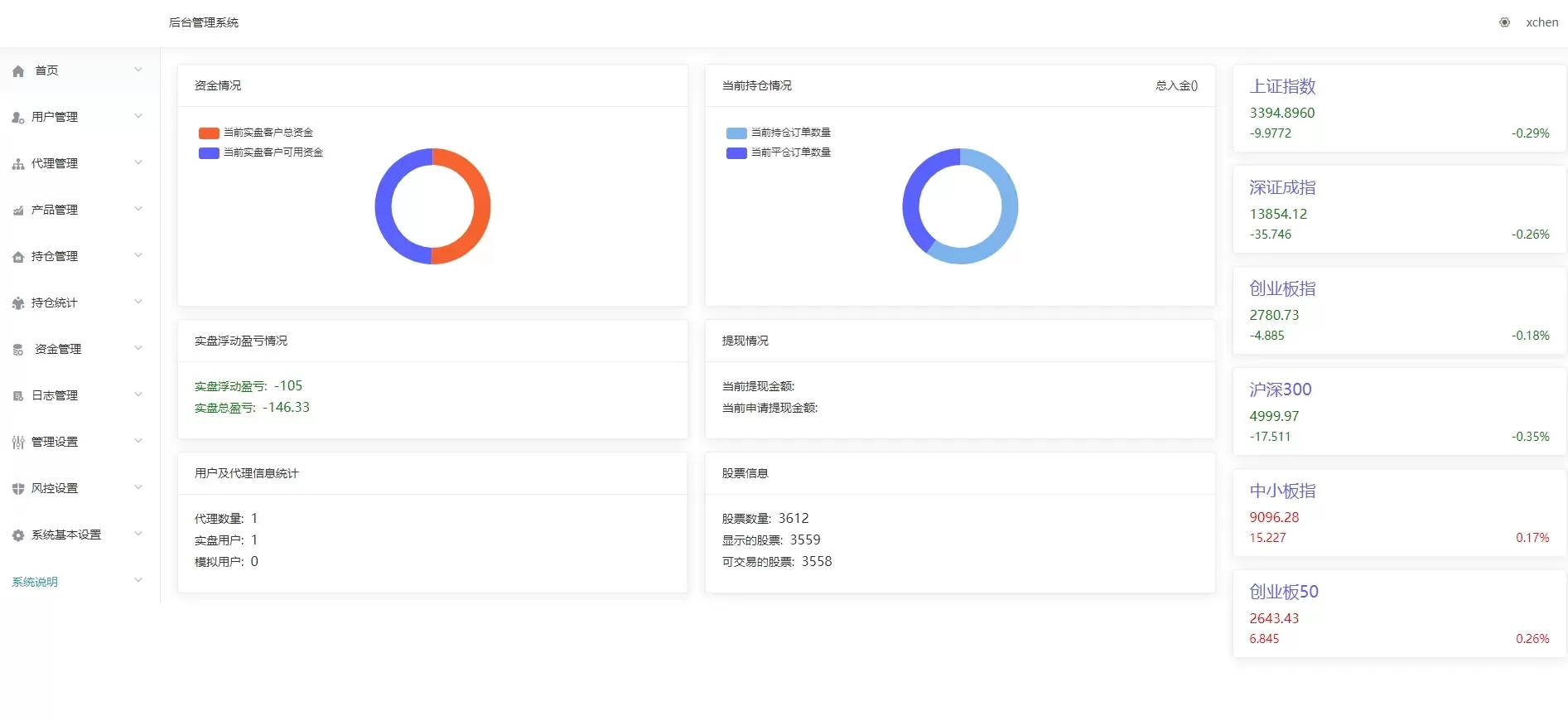This screenshot has height=721, width=1568.
Task: Toggle the 当前持仓订单数量 legend series
Action: click(779, 133)
